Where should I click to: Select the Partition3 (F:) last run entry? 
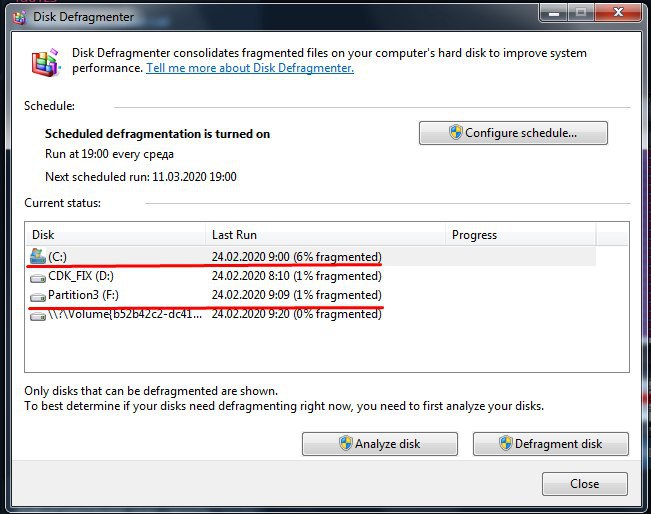tap(296, 295)
